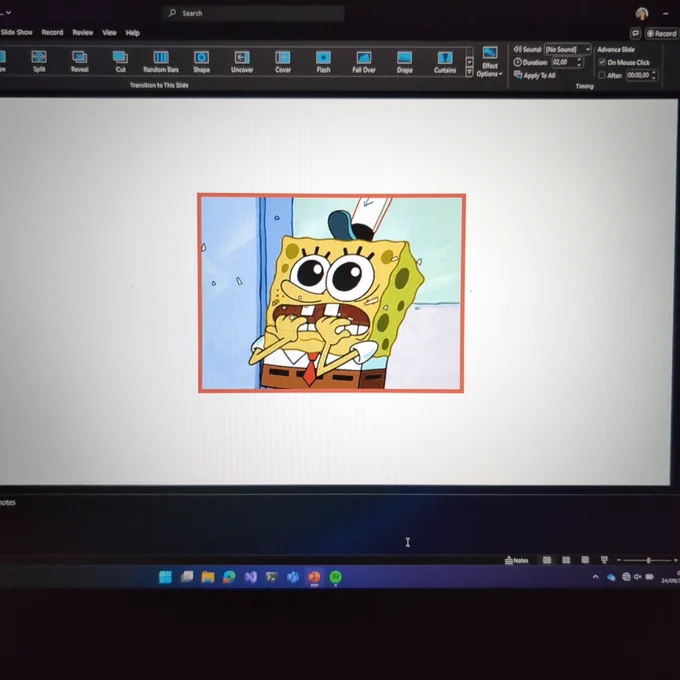Screen dimensions: 680x680
Task: Click the notes pane area
Action: coord(338,525)
